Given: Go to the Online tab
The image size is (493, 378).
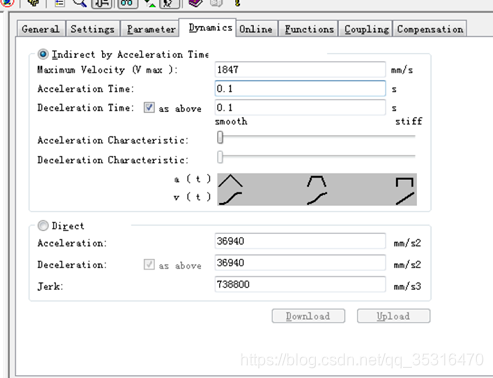Looking at the screenshot, I should click(256, 29).
